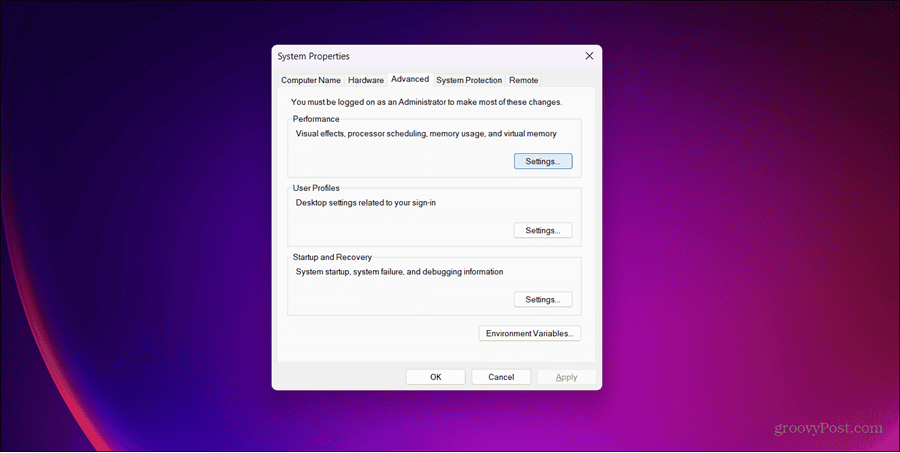This screenshot has width=900, height=453.
Task: Open User Profiles Settings button
Action: [x=543, y=230]
